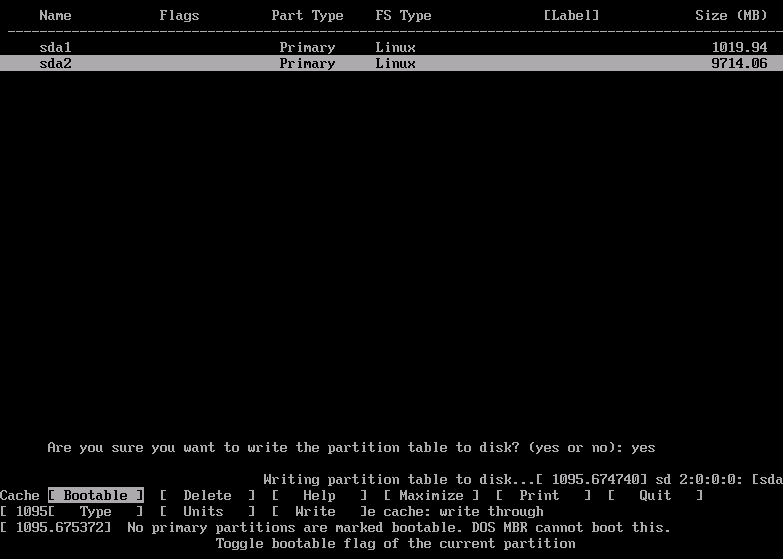This screenshot has height=559, width=783.
Task: Click Primary type in sda2 row
Action: (x=307, y=63)
